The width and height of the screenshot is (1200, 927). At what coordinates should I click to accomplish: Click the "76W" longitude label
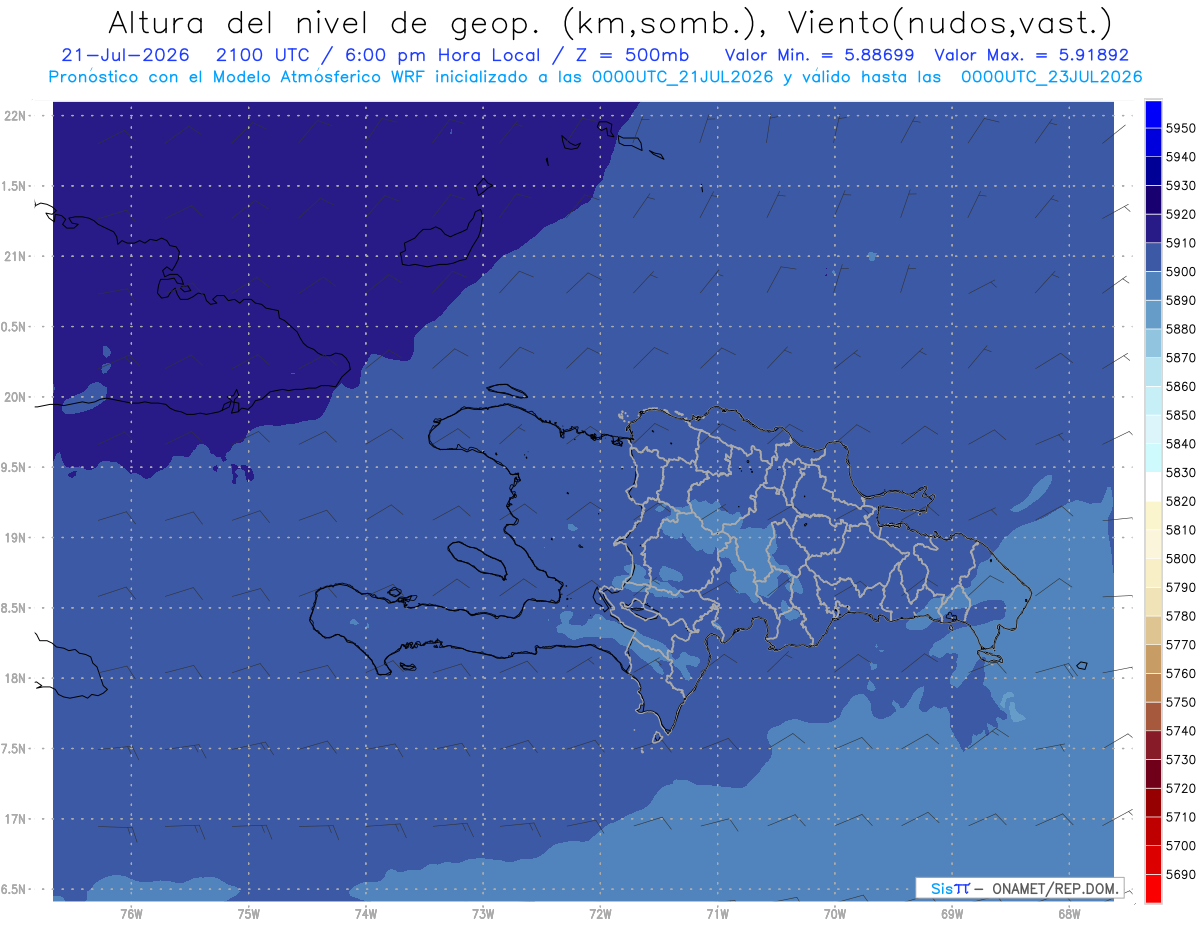pyautogui.click(x=131, y=913)
